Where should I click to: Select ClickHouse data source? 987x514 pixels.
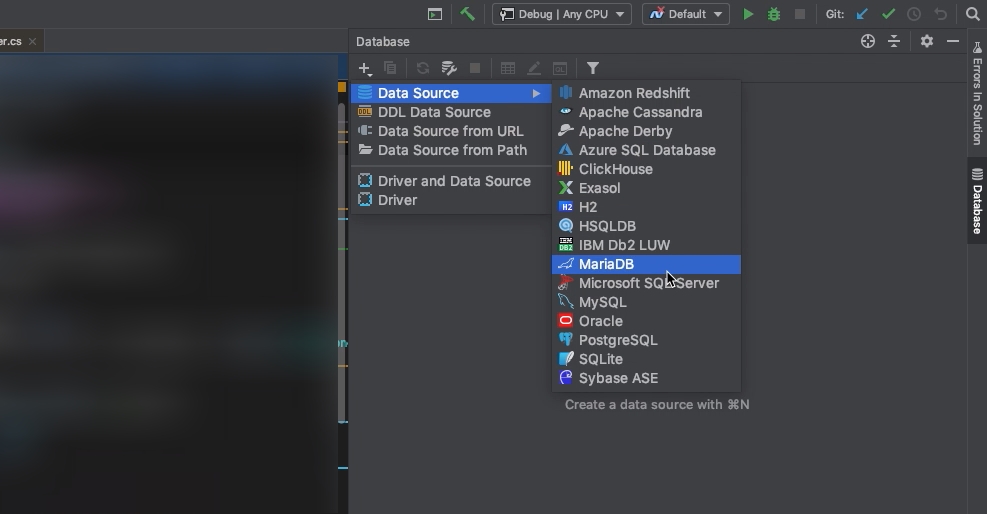tap(646, 169)
